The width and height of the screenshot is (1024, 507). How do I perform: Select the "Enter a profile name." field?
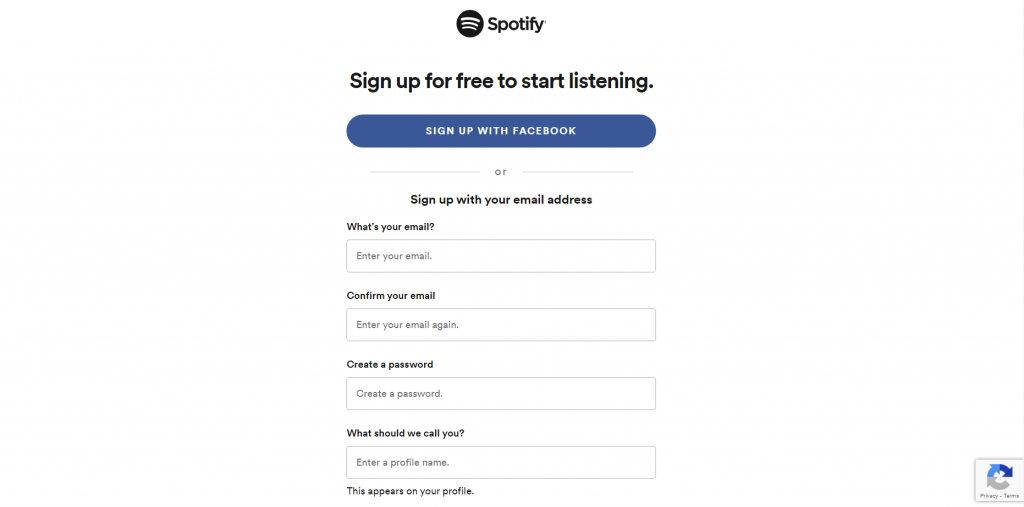[501, 463]
